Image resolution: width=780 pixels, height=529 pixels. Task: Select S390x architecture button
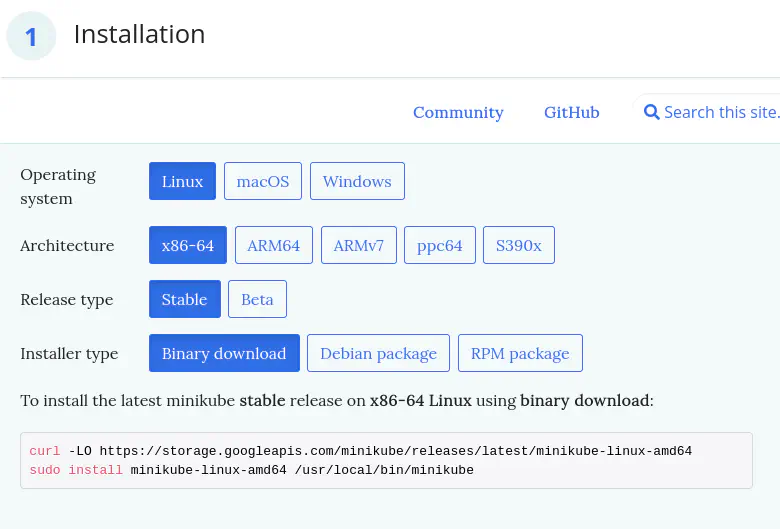(518, 245)
